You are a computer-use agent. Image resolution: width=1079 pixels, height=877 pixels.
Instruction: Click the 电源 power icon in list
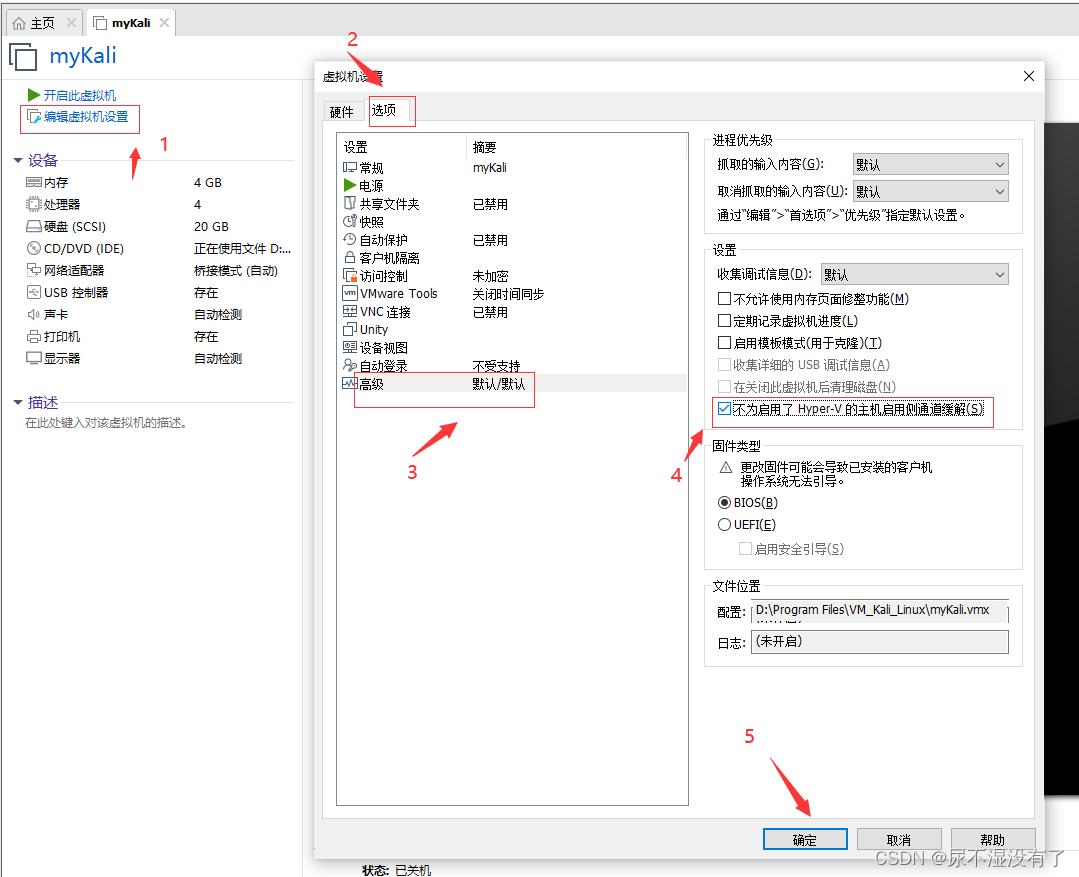(x=350, y=185)
